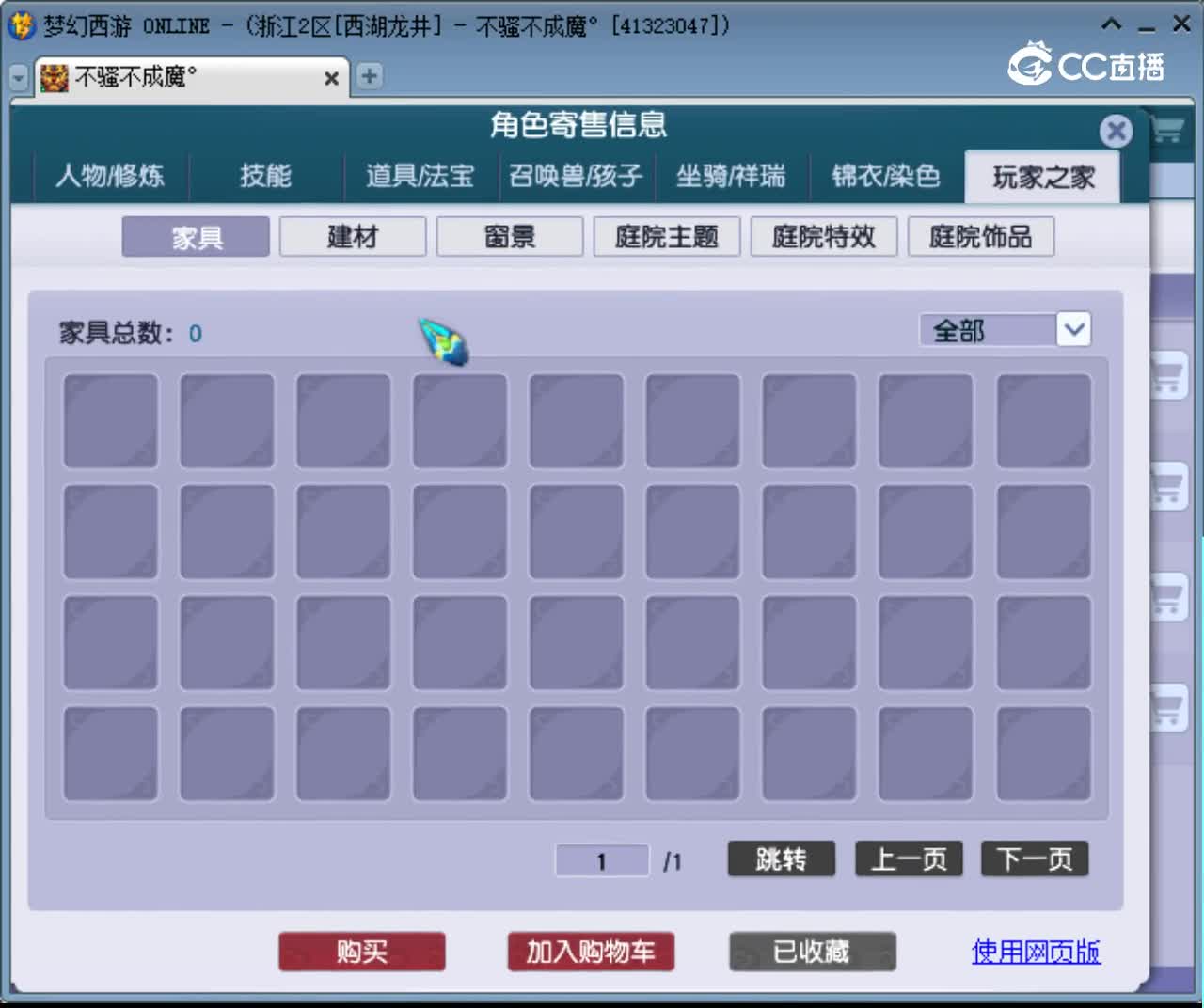Show the 家具 category

click(x=196, y=237)
